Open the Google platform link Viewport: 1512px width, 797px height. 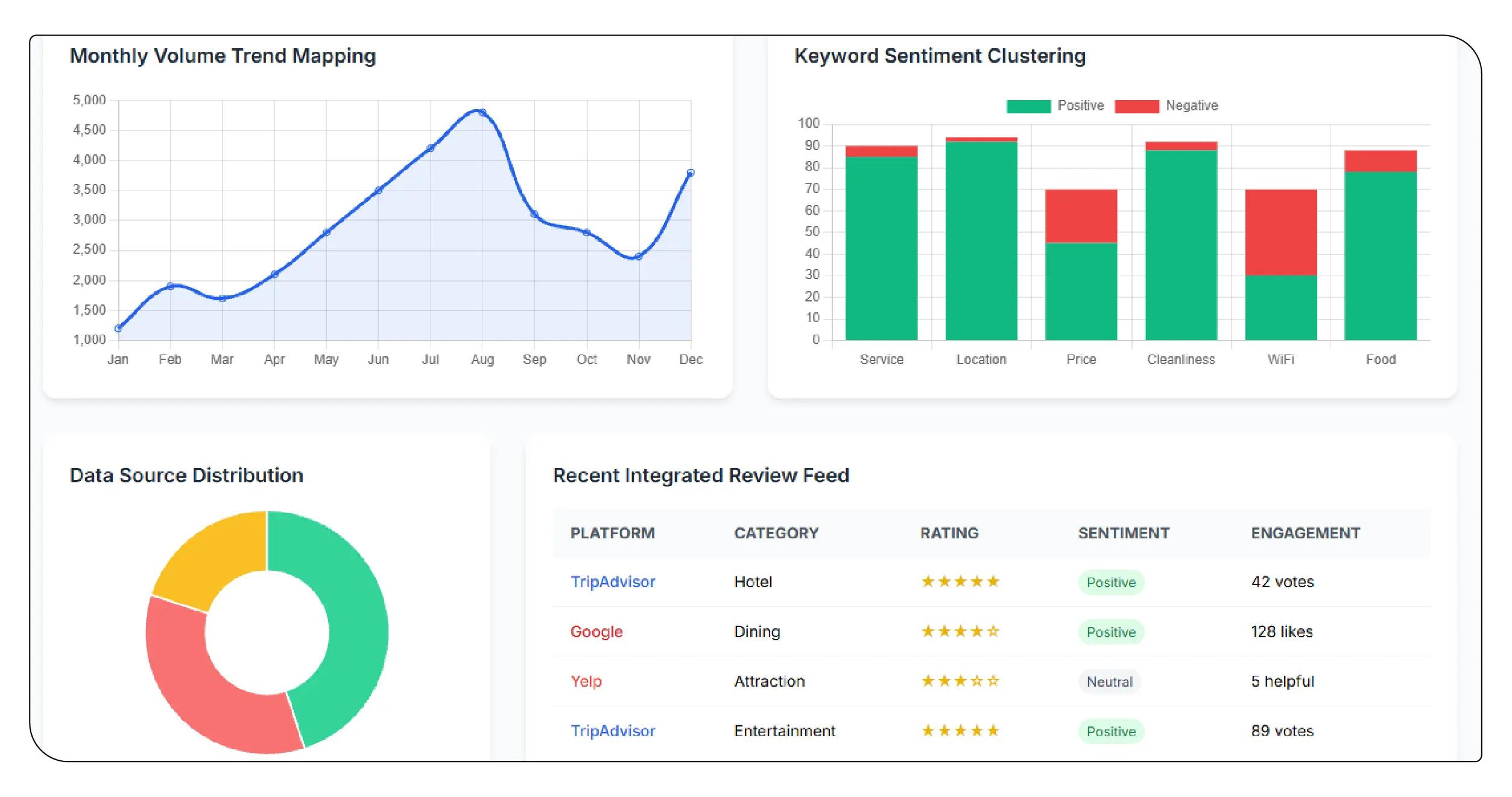[596, 632]
